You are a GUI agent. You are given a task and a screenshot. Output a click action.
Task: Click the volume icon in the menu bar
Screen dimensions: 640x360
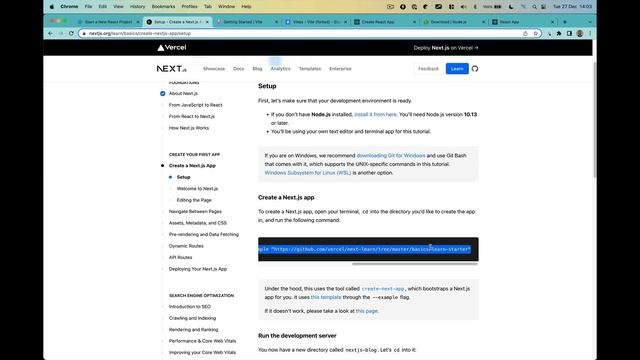click(464, 7)
